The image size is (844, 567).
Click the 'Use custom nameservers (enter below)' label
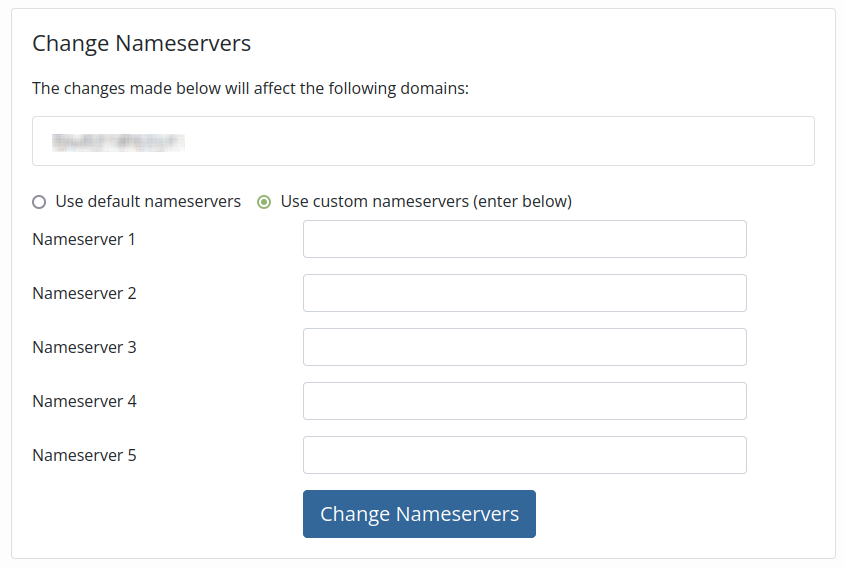tap(426, 201)
